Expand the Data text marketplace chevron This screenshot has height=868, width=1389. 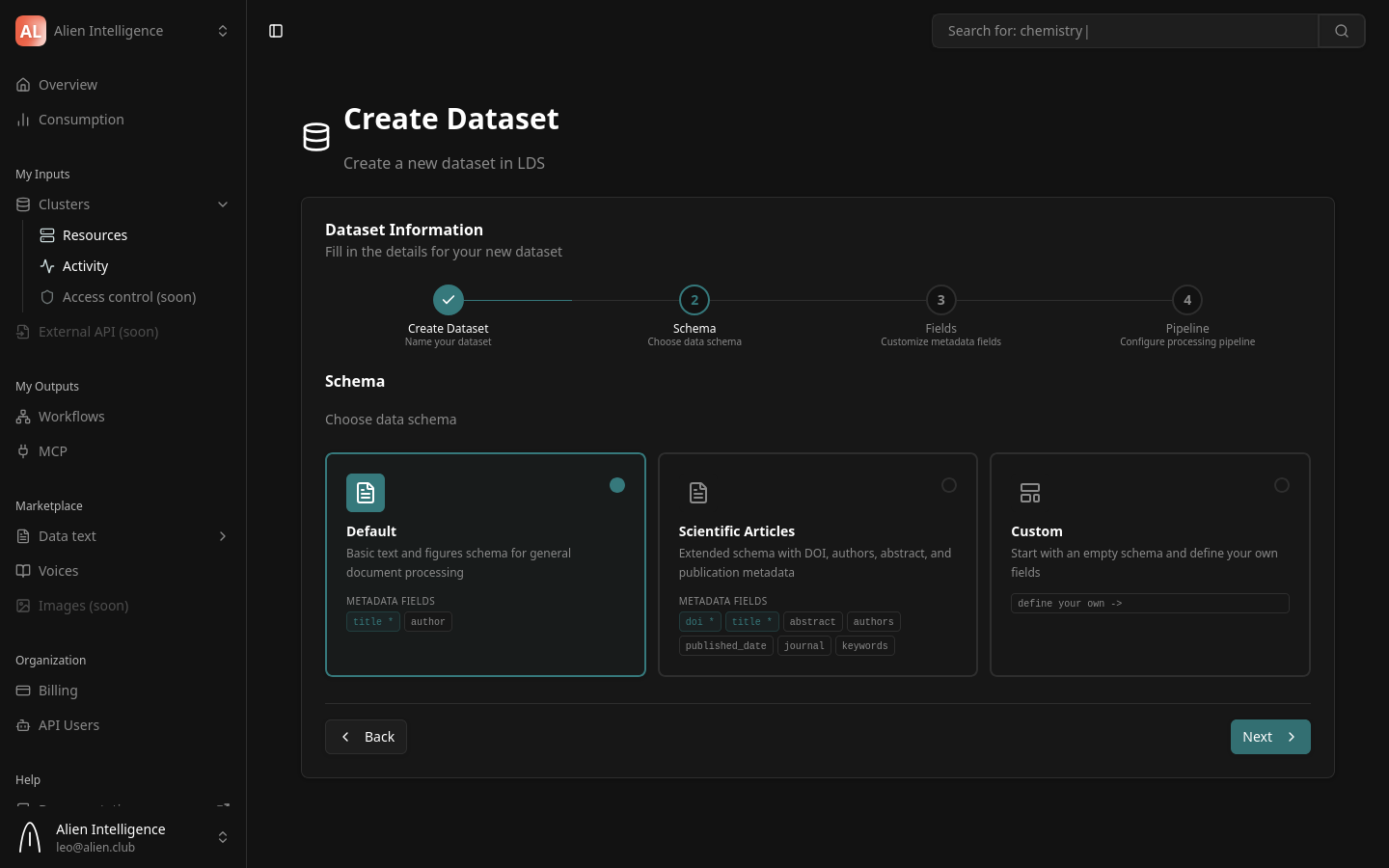pos(223,535)
